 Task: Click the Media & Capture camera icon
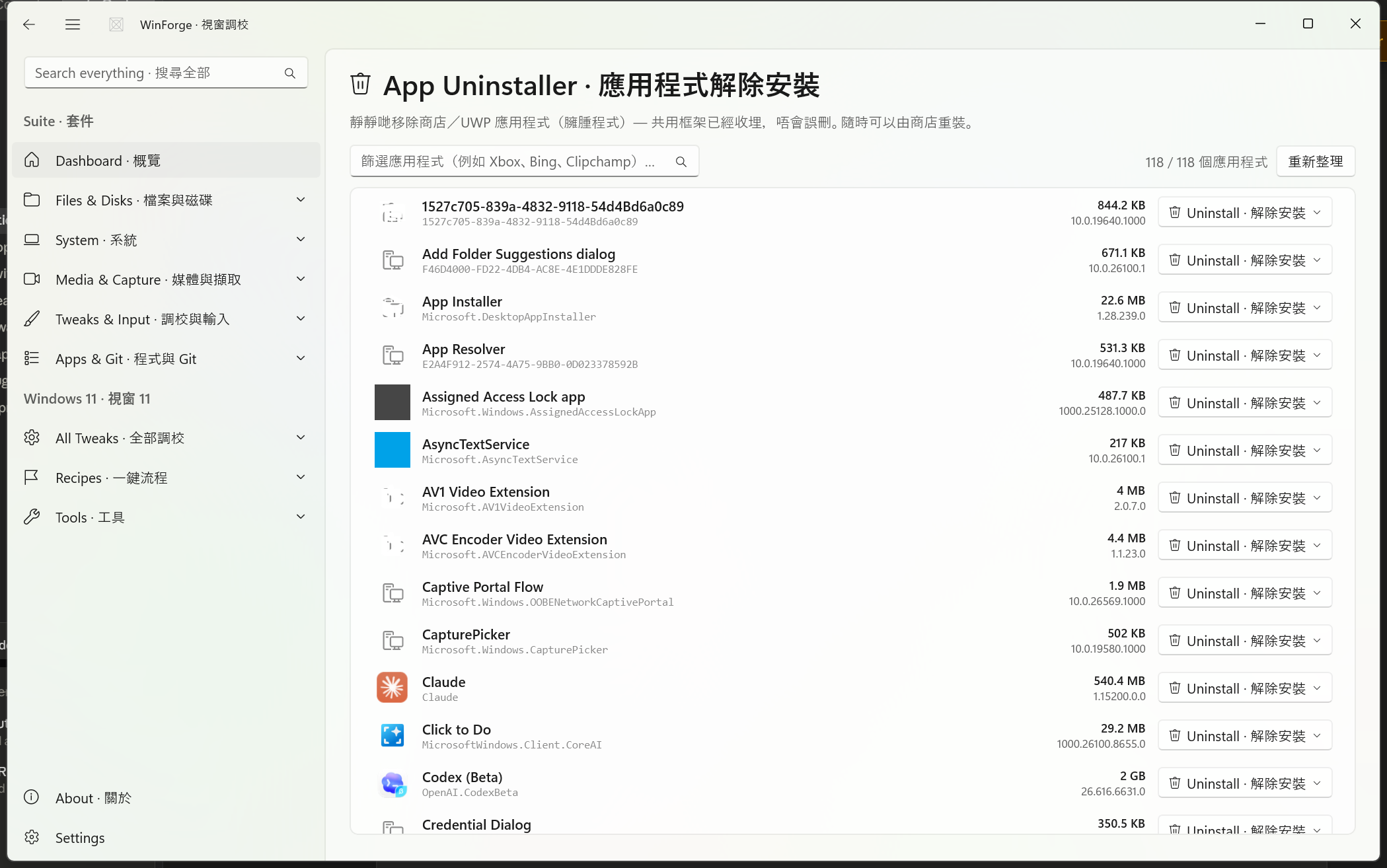tap(32, 279)
